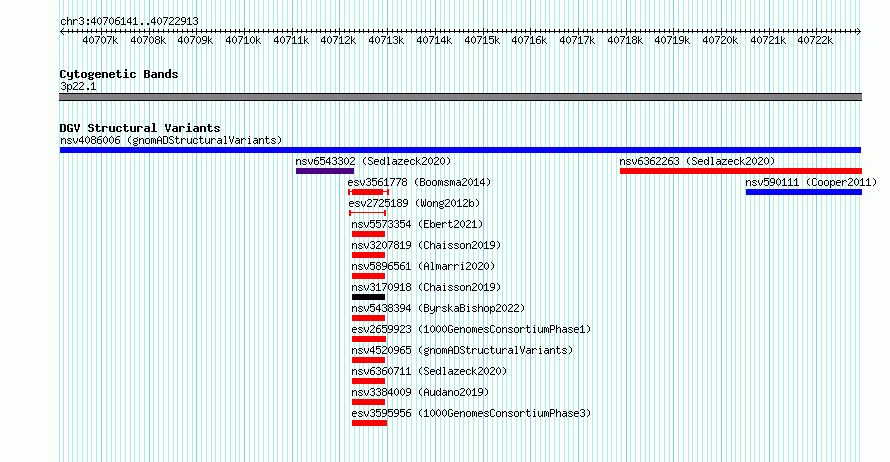Click the 40719k ruler tick label

(672, 40)
